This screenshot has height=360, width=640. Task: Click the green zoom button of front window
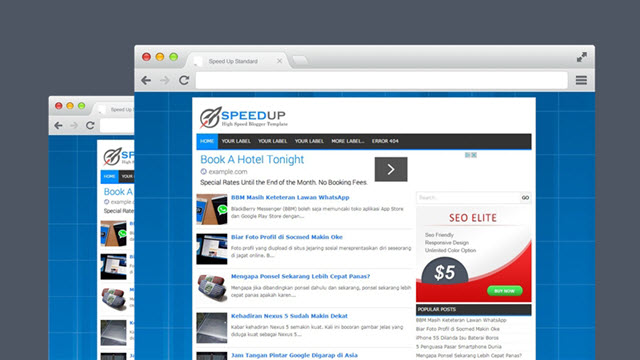(x=173, y=57)
